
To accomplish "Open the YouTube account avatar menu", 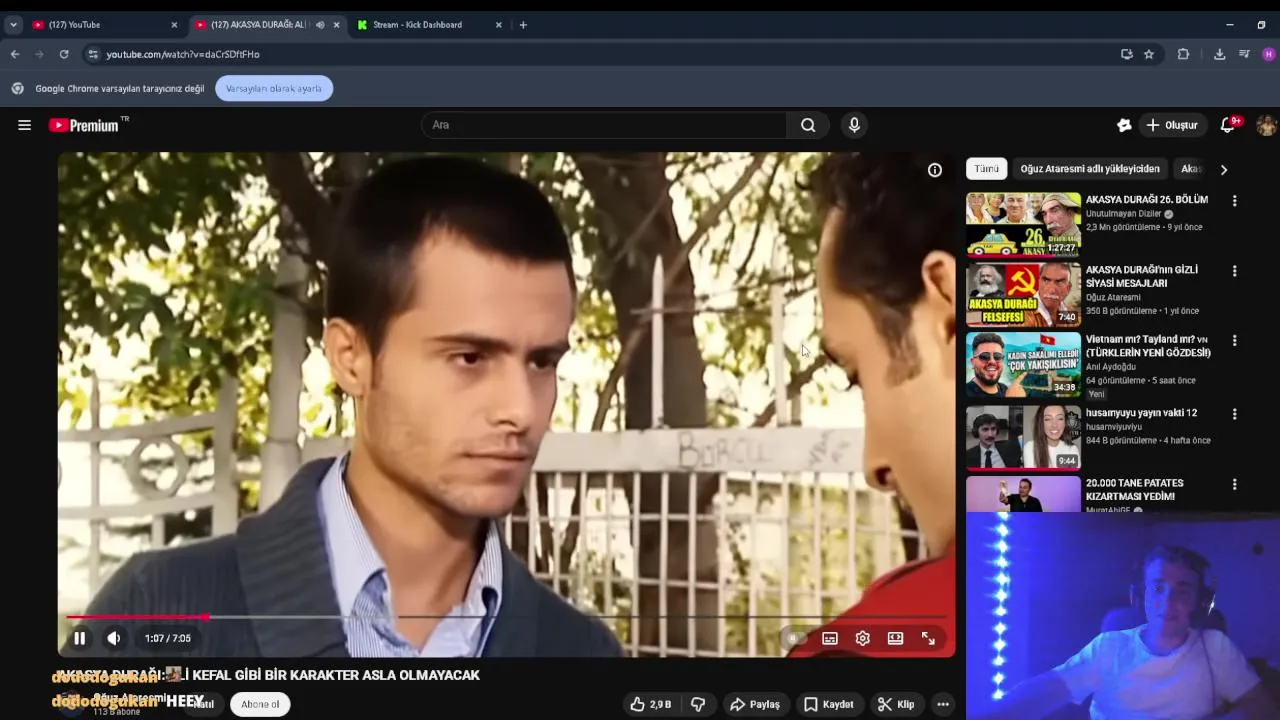I will pos(1266,125).
